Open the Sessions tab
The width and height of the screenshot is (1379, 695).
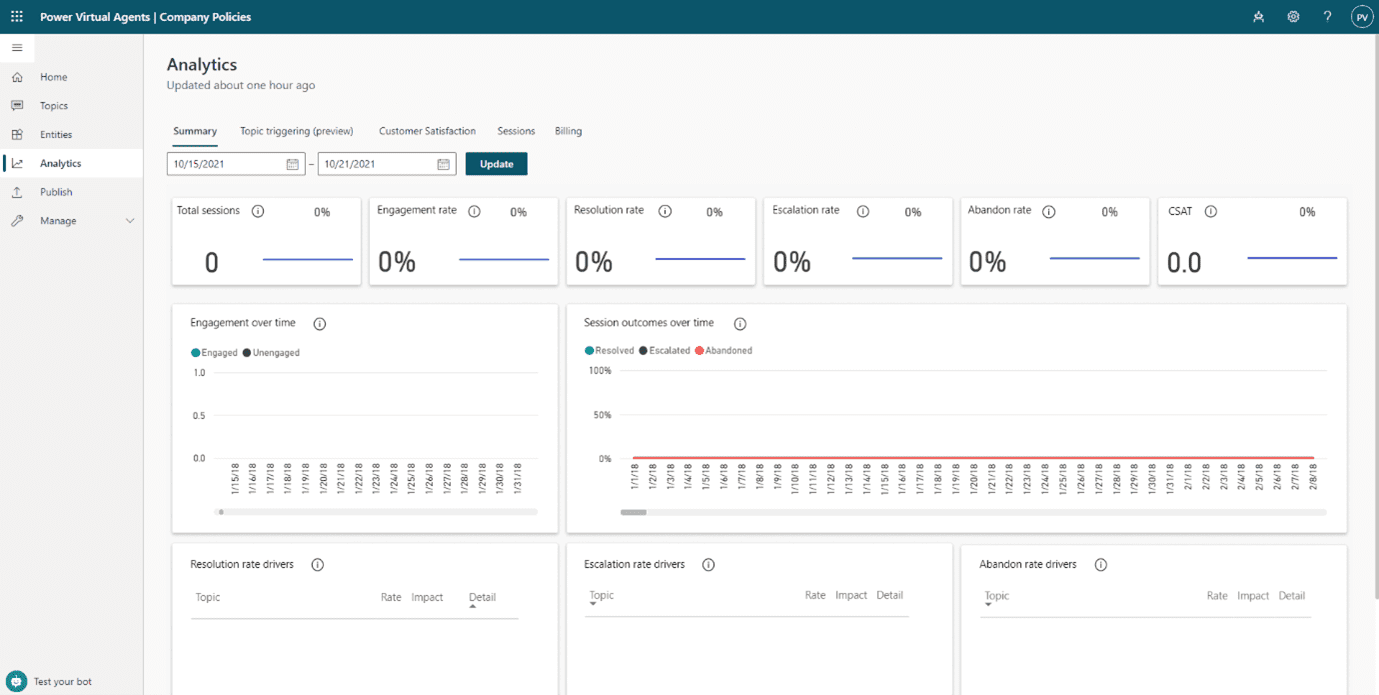coord(516,131)
